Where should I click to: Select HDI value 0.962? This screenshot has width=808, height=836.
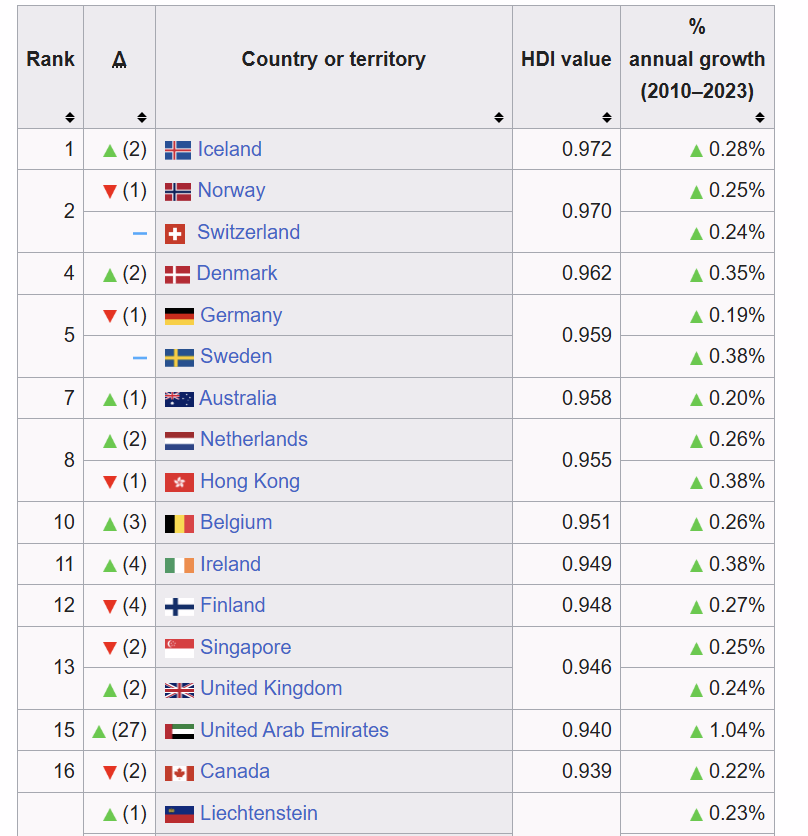pyautogui.click(x=587, y=274)
